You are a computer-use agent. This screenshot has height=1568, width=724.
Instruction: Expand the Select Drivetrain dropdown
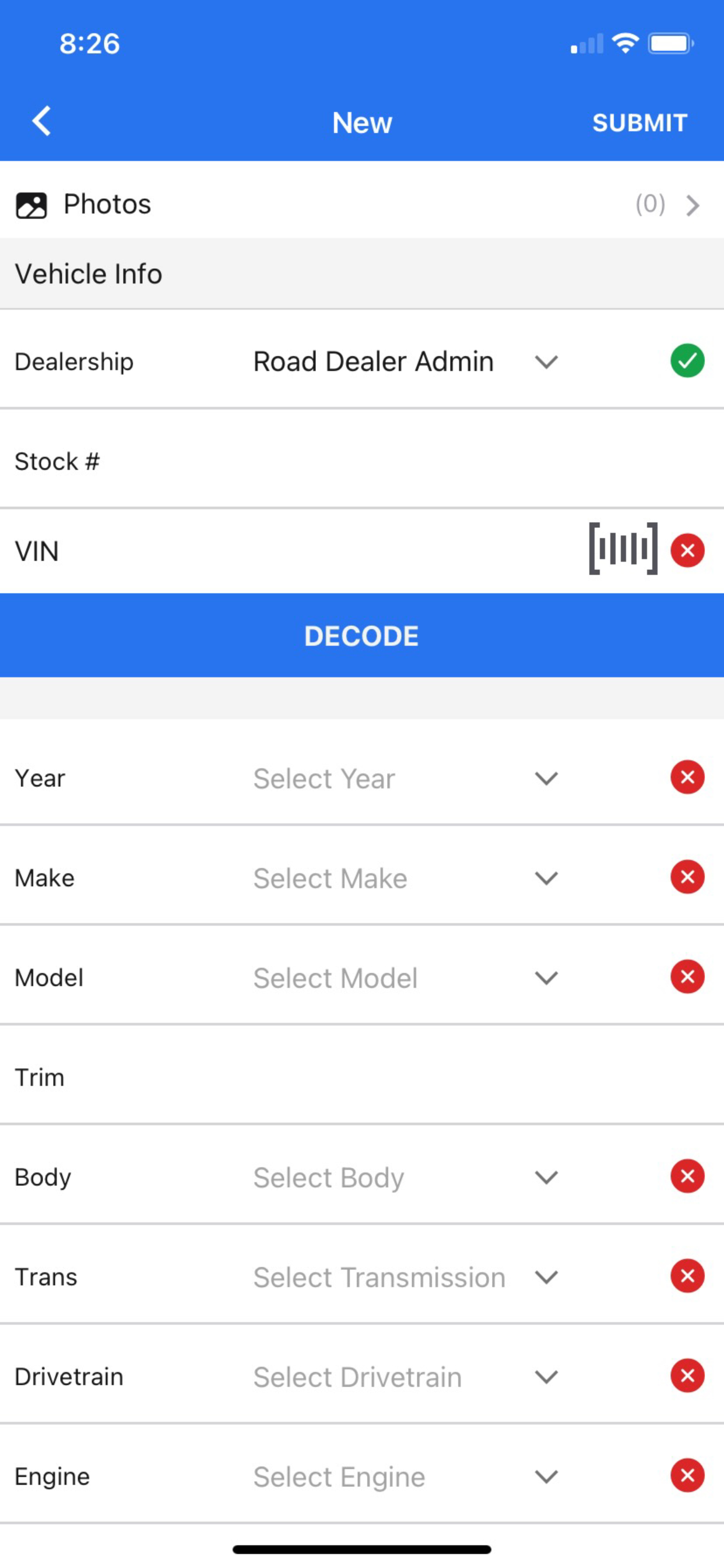[406, 1377]
